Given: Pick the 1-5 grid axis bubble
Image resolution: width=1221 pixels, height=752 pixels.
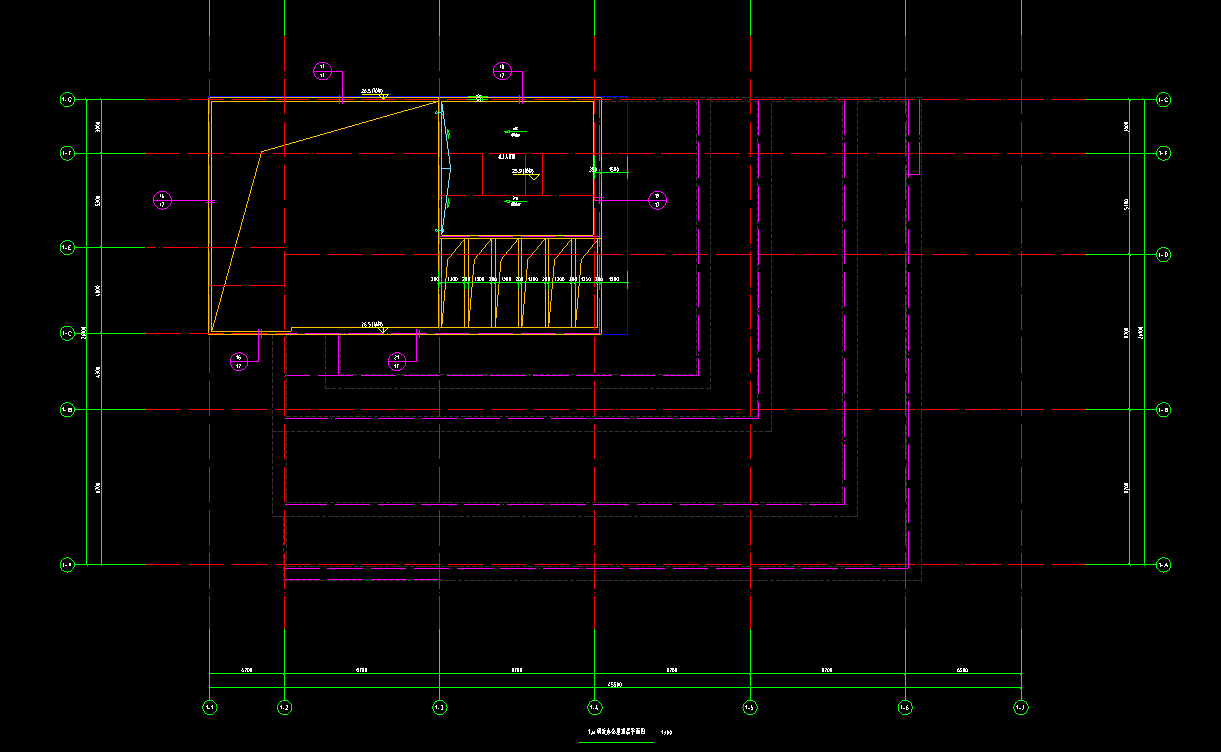Looking at the screenshot, I should (x=750, y=707).
